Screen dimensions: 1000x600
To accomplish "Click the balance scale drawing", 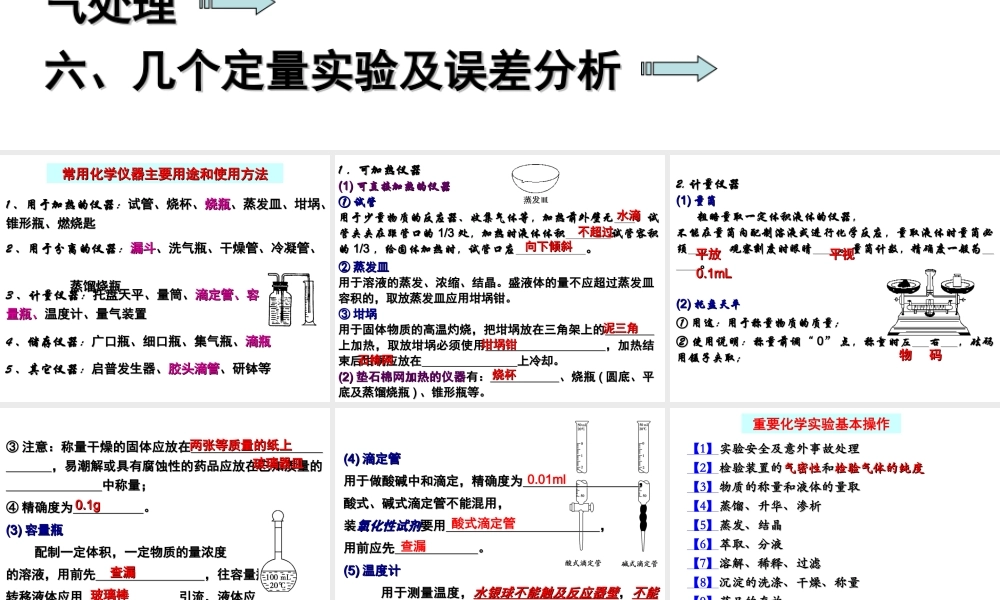I will pos(930,300).
